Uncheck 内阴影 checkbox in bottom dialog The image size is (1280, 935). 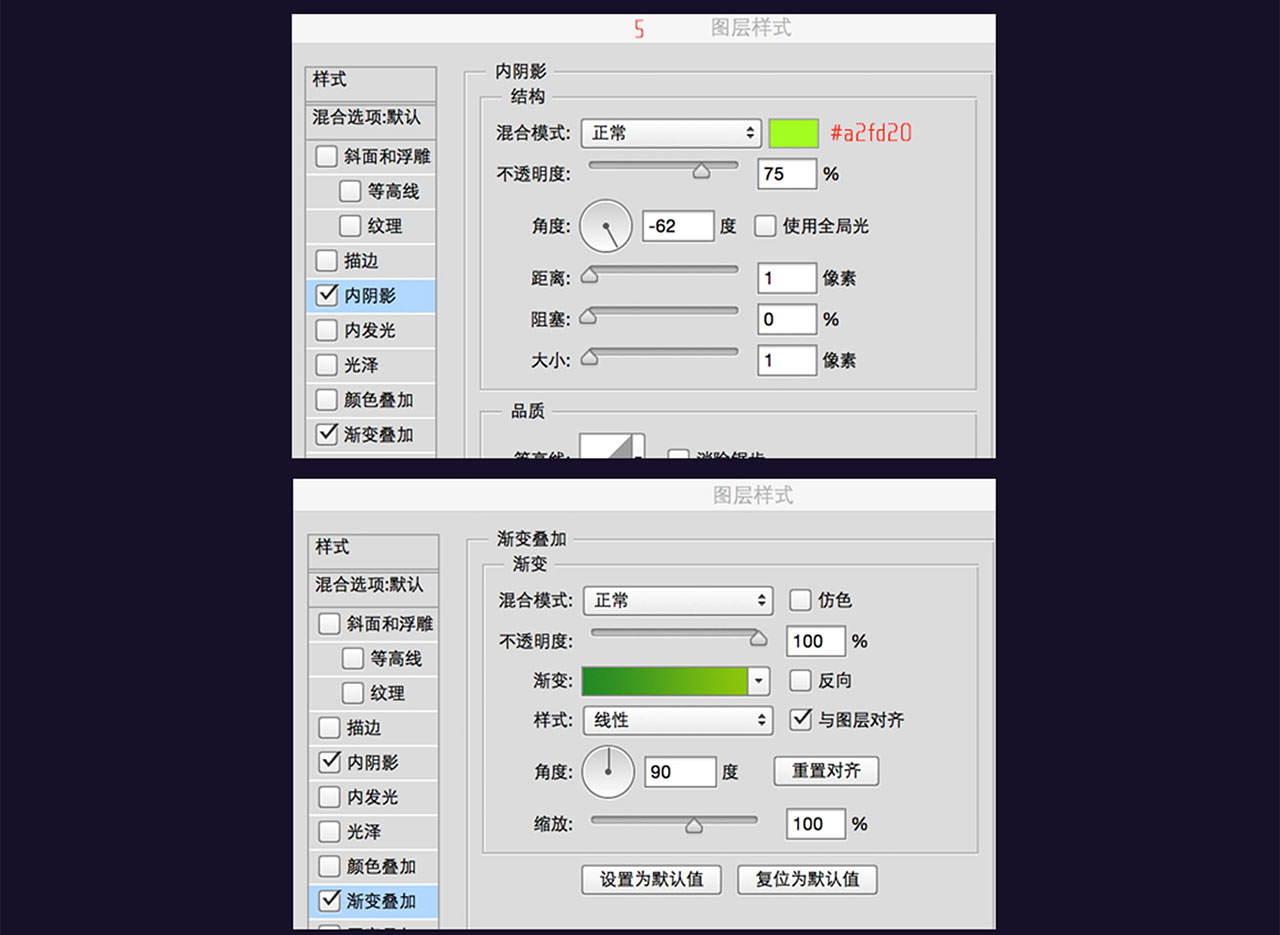[329, 762]
